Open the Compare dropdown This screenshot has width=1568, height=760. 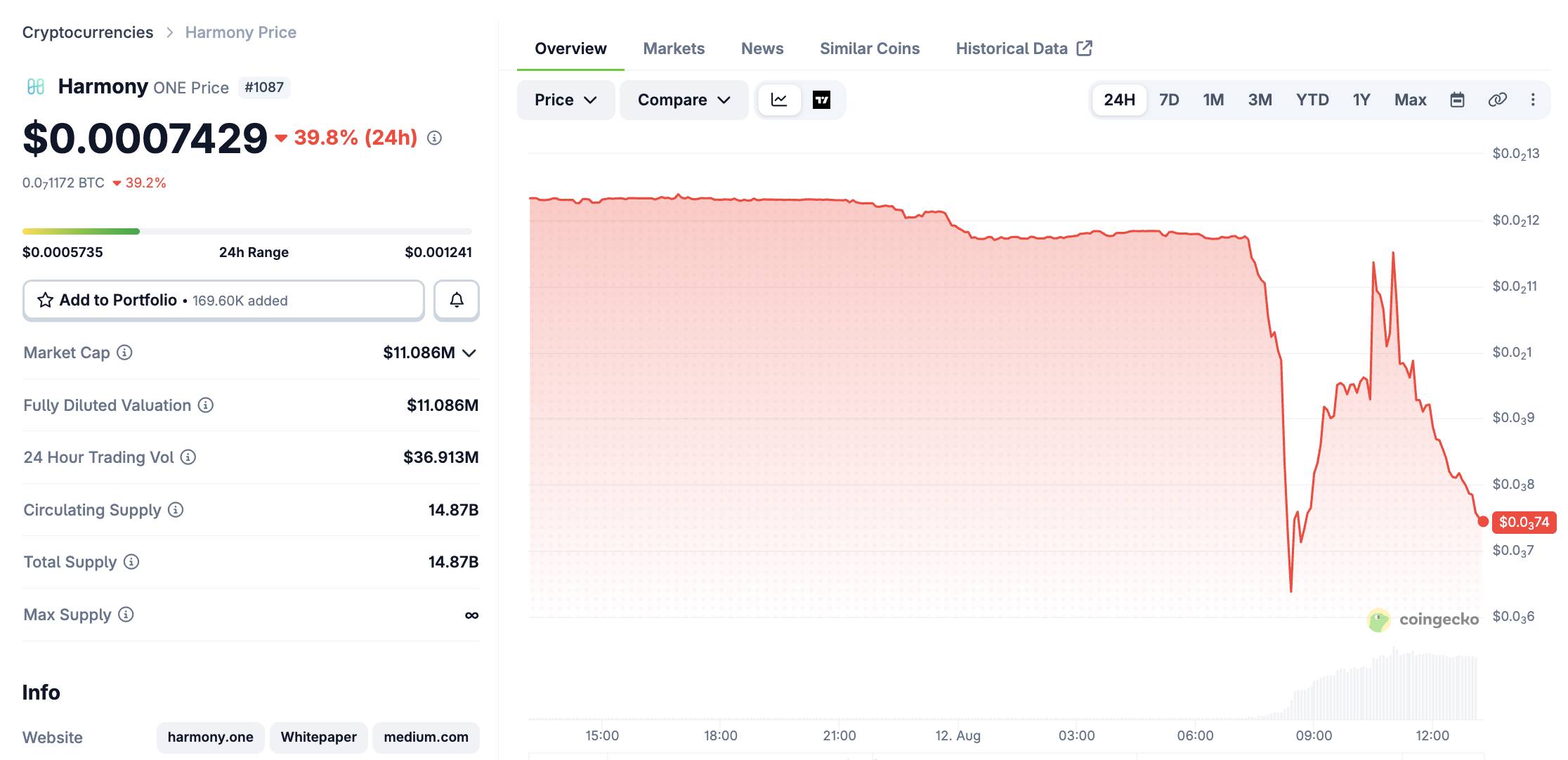tap(684, 100)
